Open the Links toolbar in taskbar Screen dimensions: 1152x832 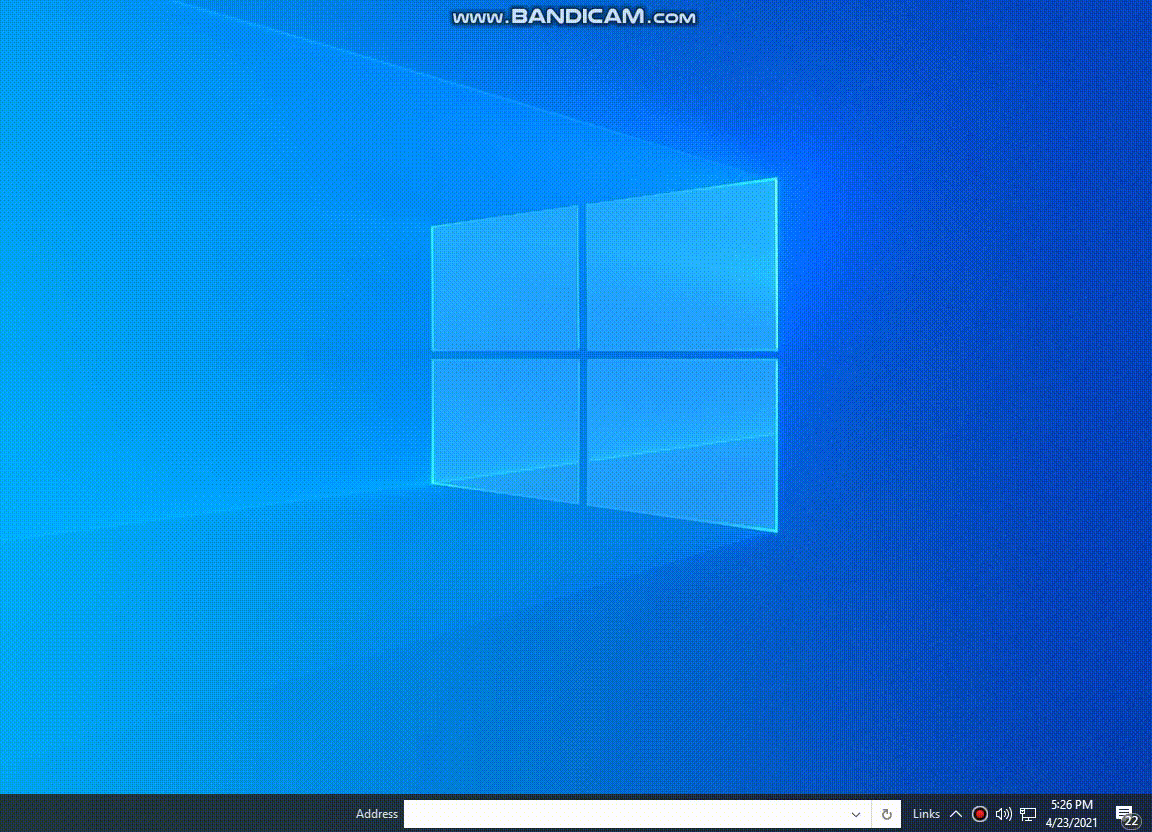926,814
